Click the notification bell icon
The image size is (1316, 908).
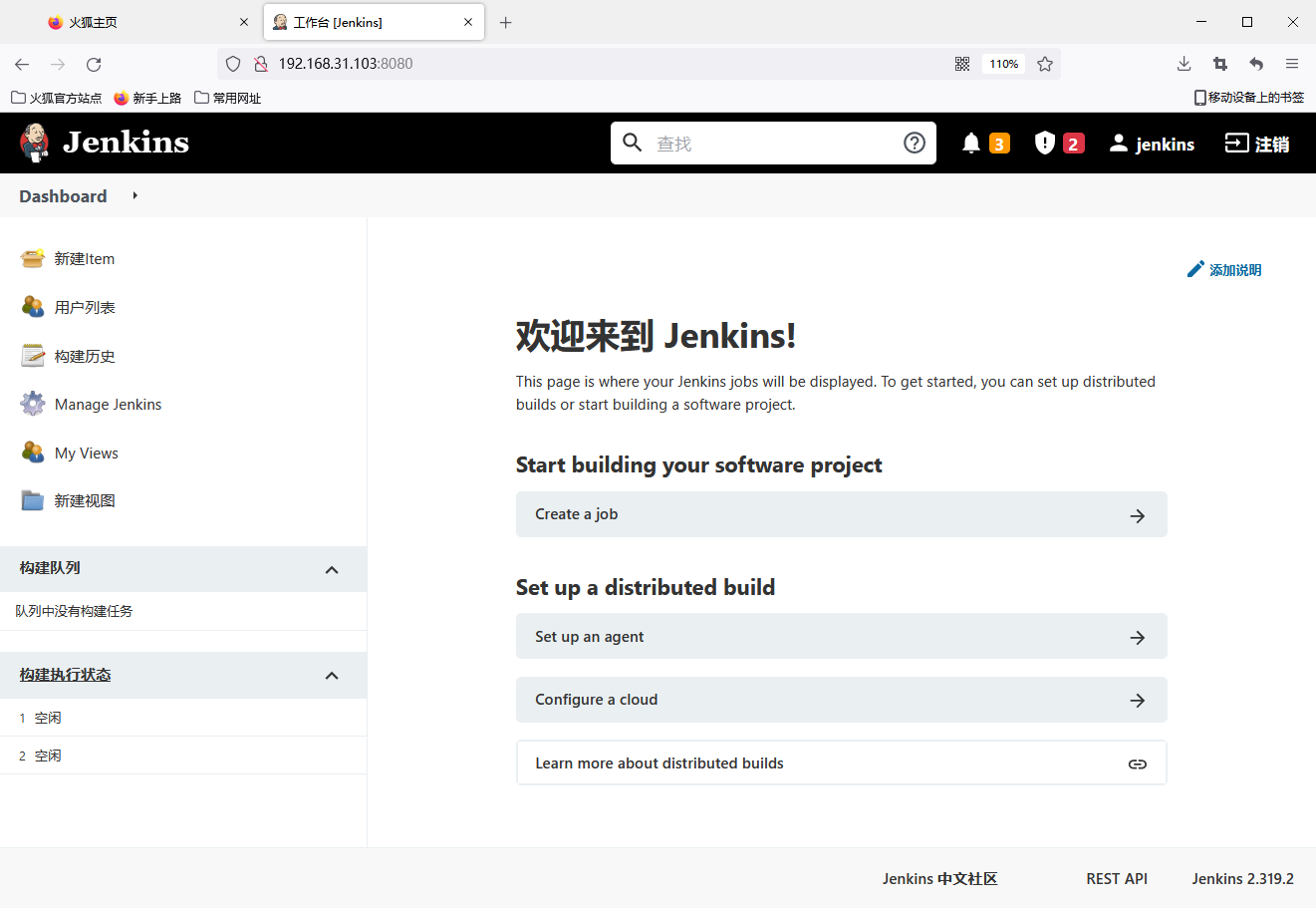971,144
